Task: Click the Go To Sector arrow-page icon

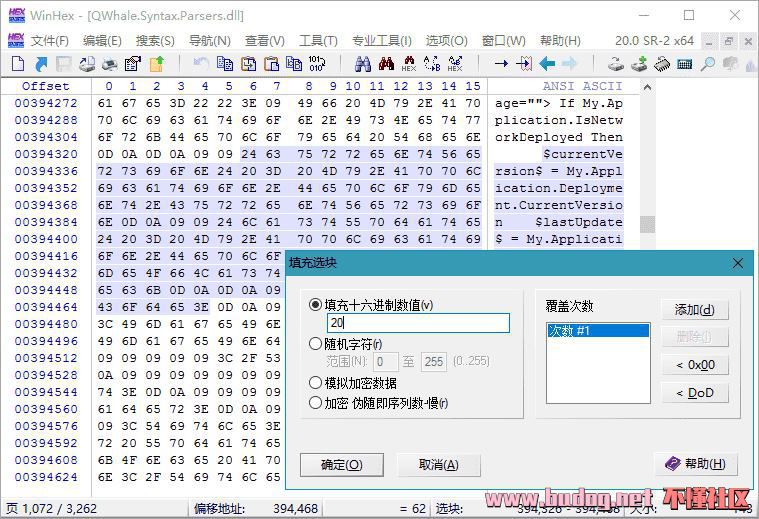Action: (524, 63)
